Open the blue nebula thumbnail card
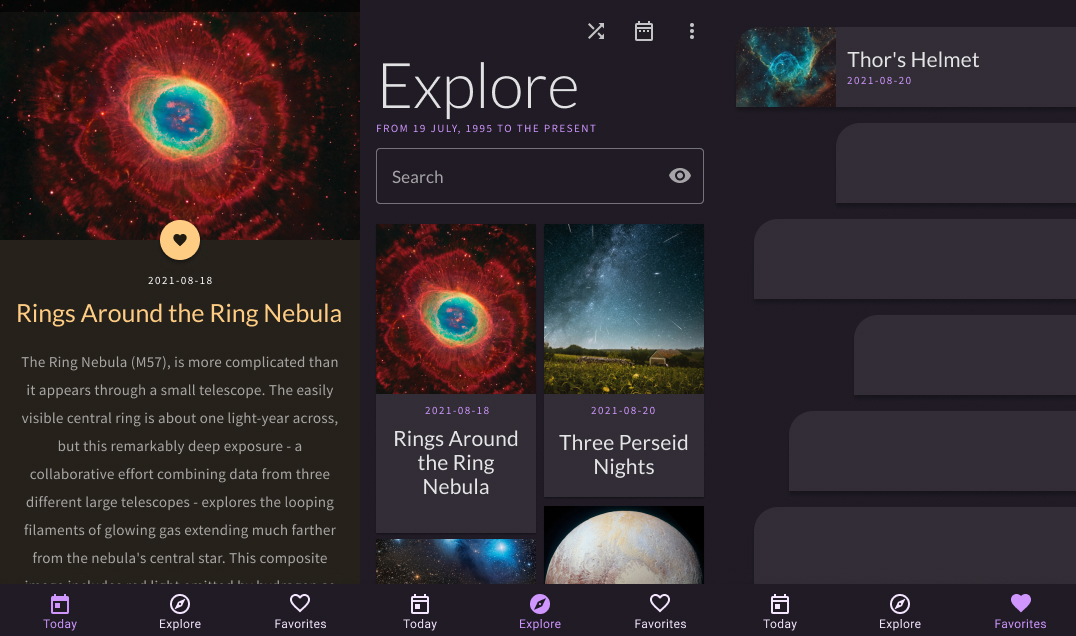The height and width of the screenshot is (636, 1076). tap(456, 561)
